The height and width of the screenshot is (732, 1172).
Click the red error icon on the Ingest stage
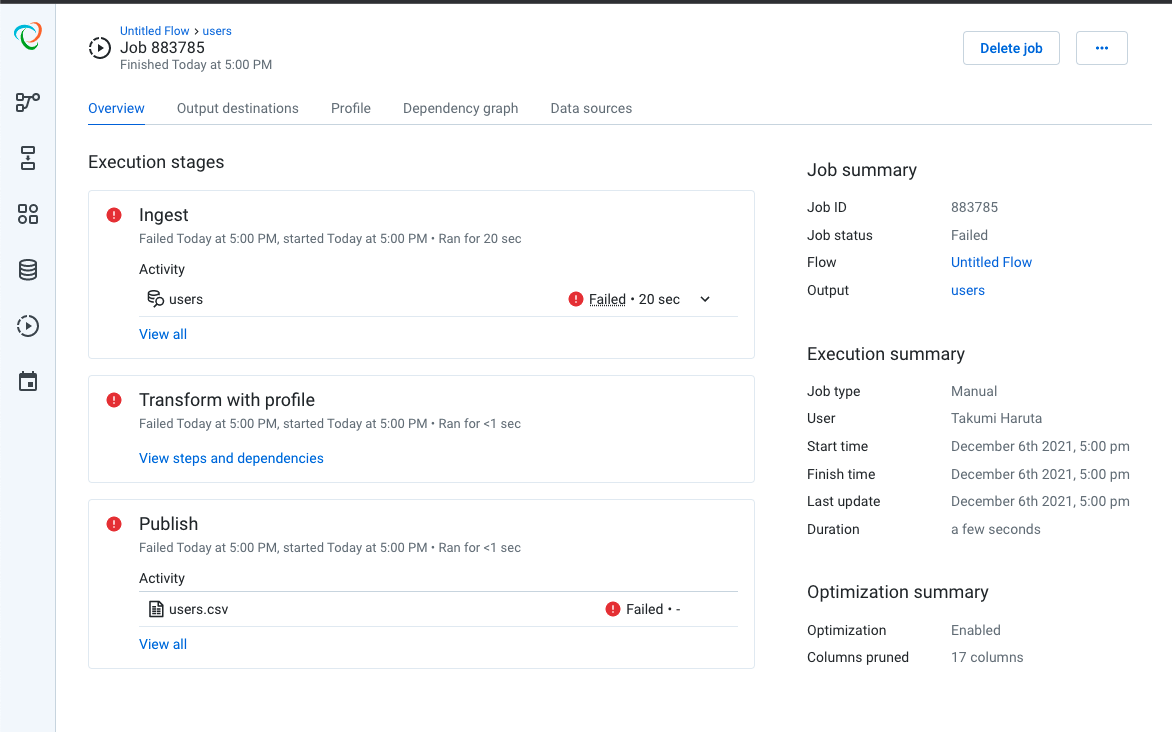(113, 215)
